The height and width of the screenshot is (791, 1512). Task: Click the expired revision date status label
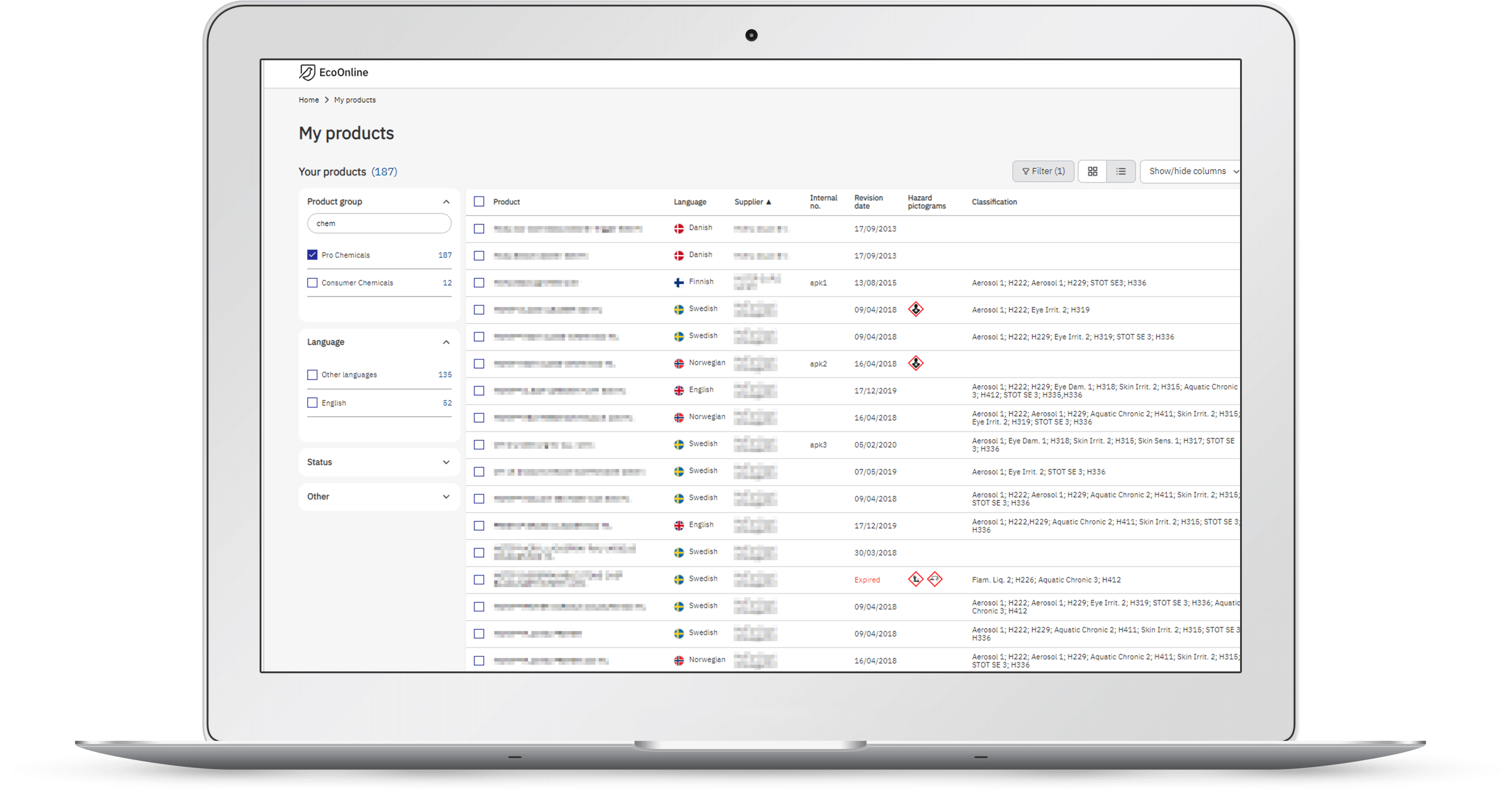pyautogui.click(x=865, y=579)
